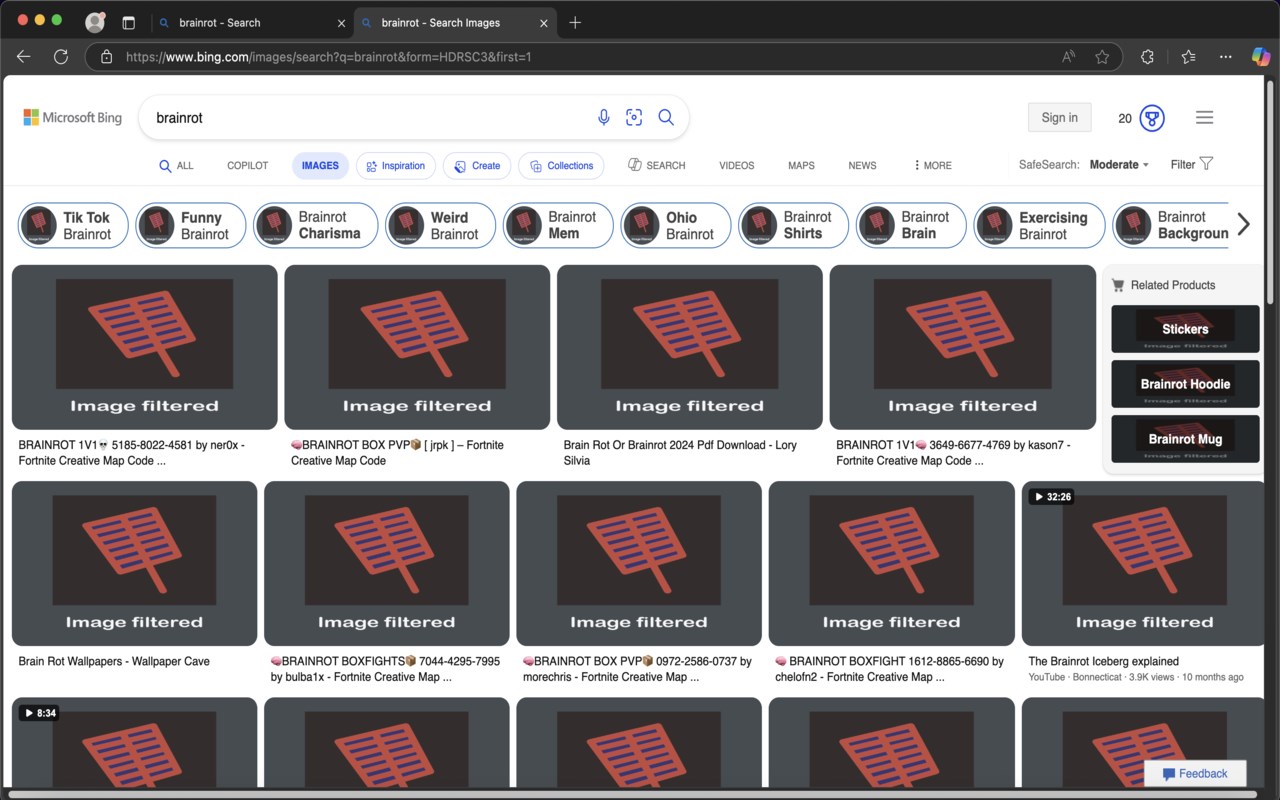Close the 'brainrot - Search' tab
The width and height of the screenshot is (1280, 800).
[341, 23]
